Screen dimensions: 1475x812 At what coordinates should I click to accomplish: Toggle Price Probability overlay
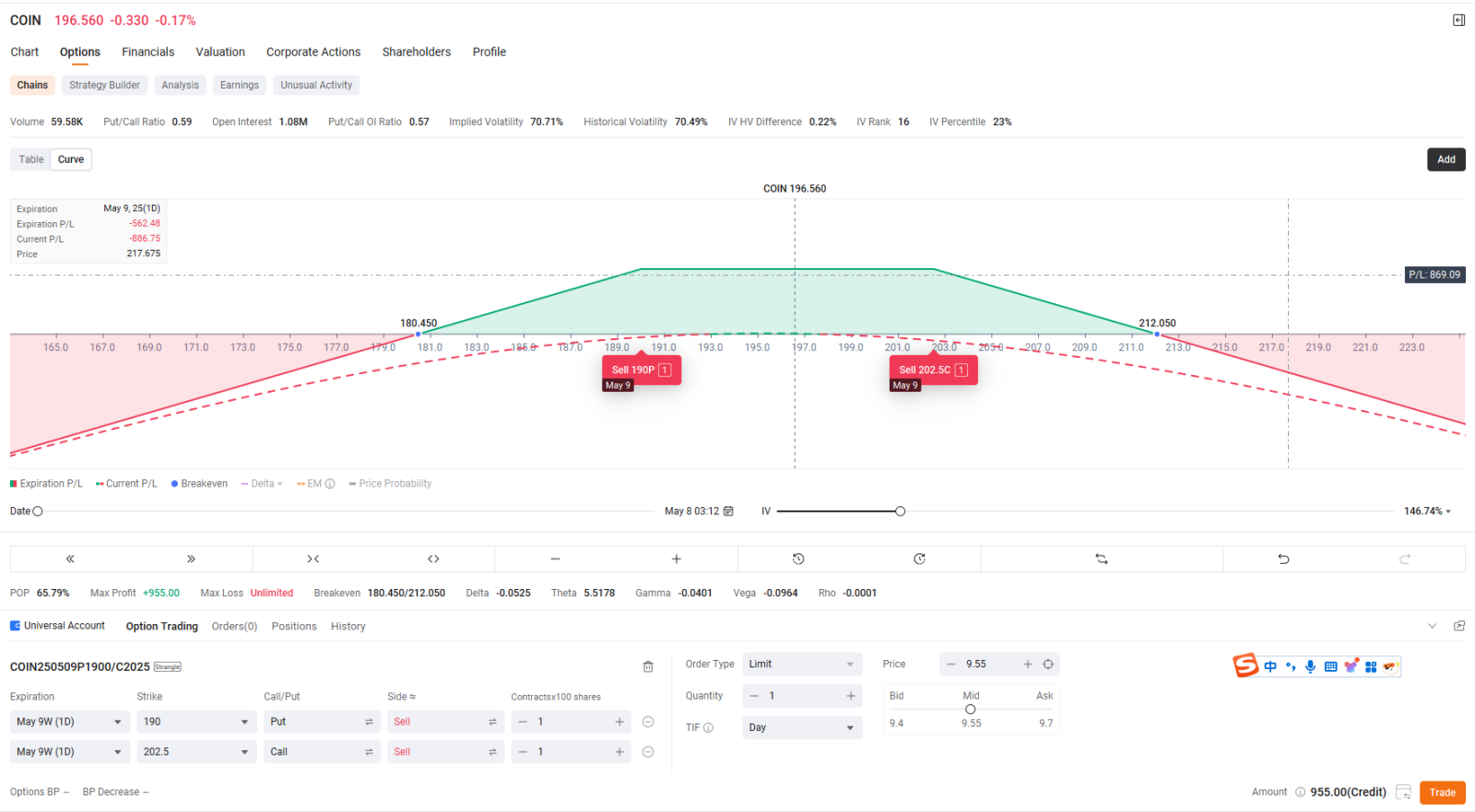(x=390, y=483)
